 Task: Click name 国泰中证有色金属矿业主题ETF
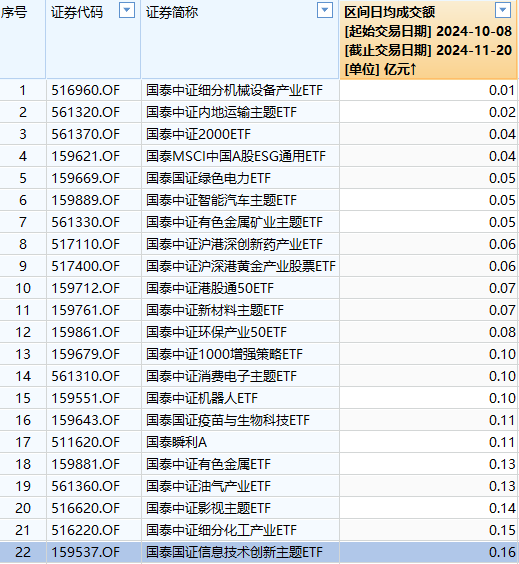235,222
